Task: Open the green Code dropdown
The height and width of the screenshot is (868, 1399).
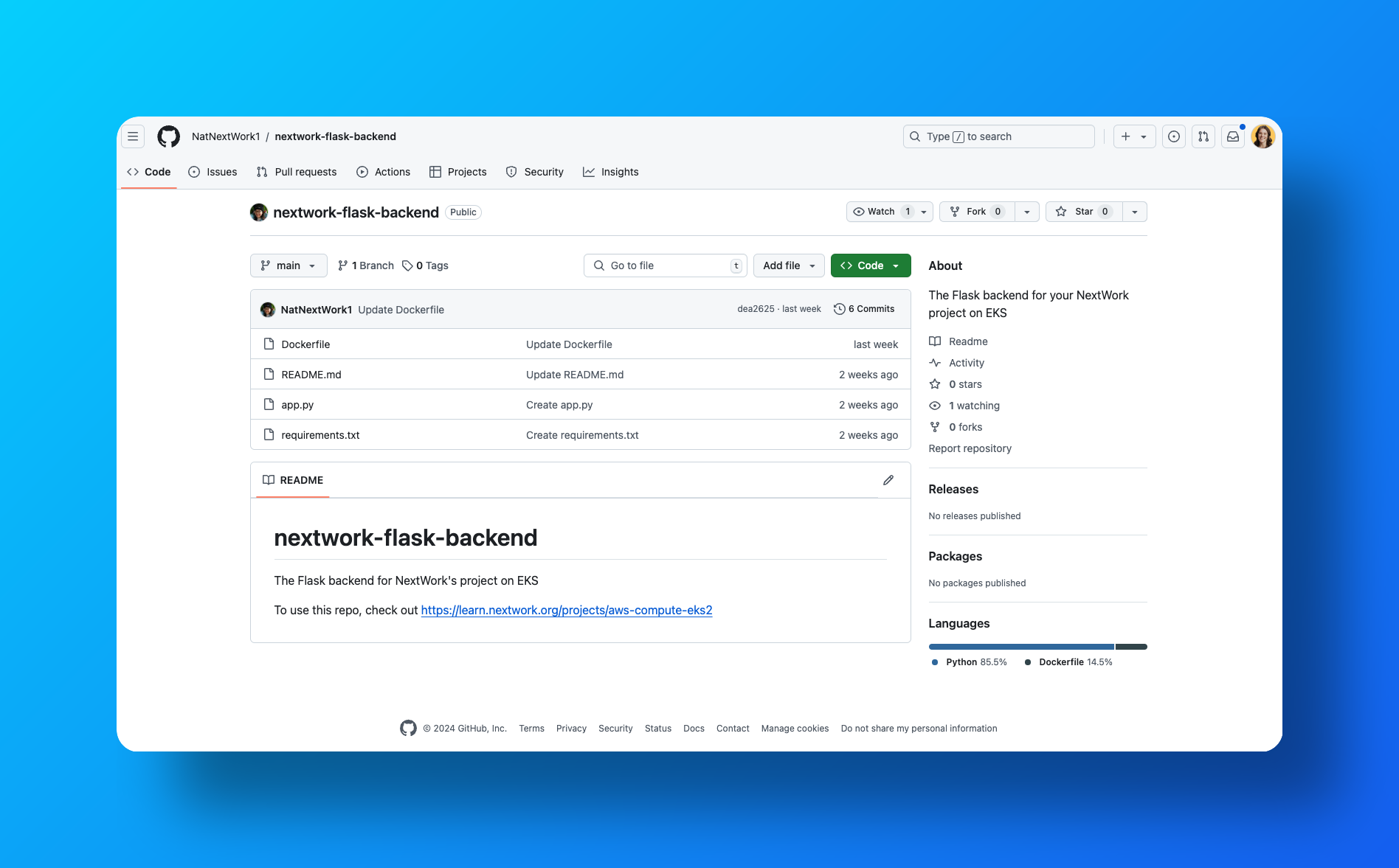Action: [871, 265]
